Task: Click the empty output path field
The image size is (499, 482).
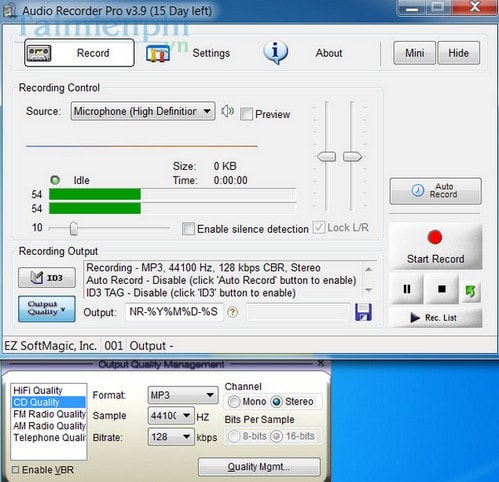Action: pyautogui.click(x=298, y=312)
